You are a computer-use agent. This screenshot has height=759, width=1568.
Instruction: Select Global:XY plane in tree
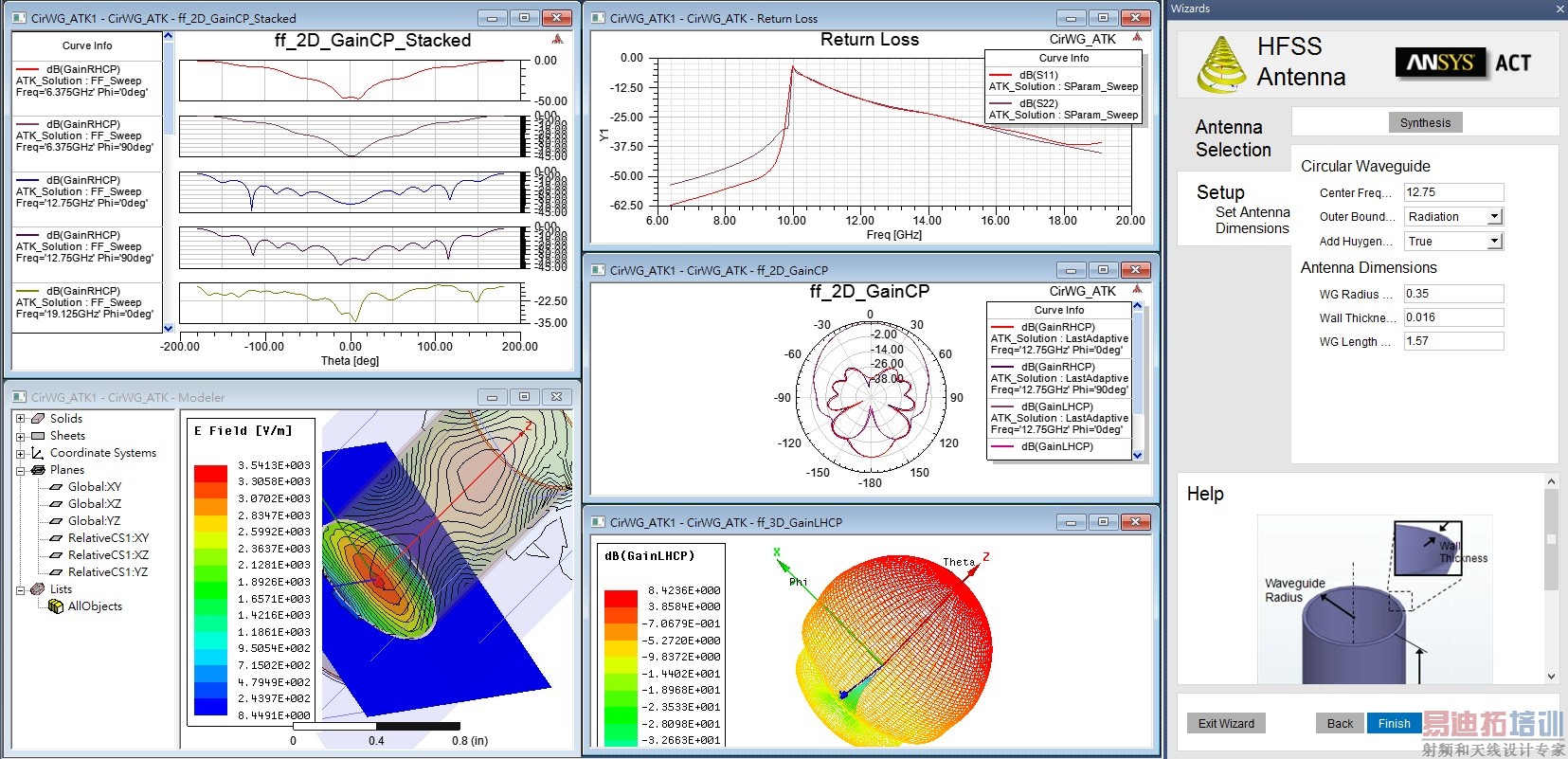click(x=95, y=487)
